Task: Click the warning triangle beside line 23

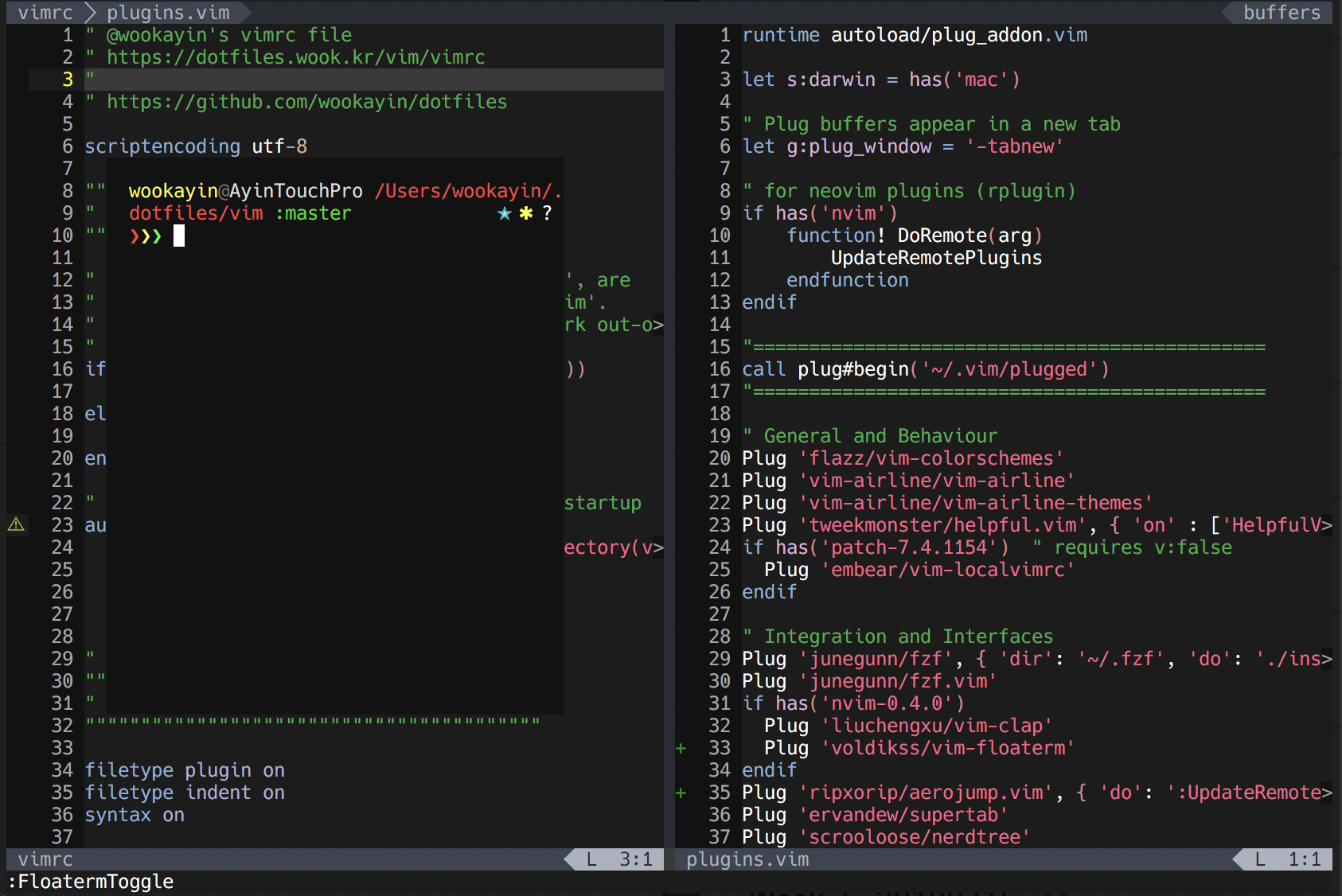Action: pyautogui.click(x=17, y=525)
